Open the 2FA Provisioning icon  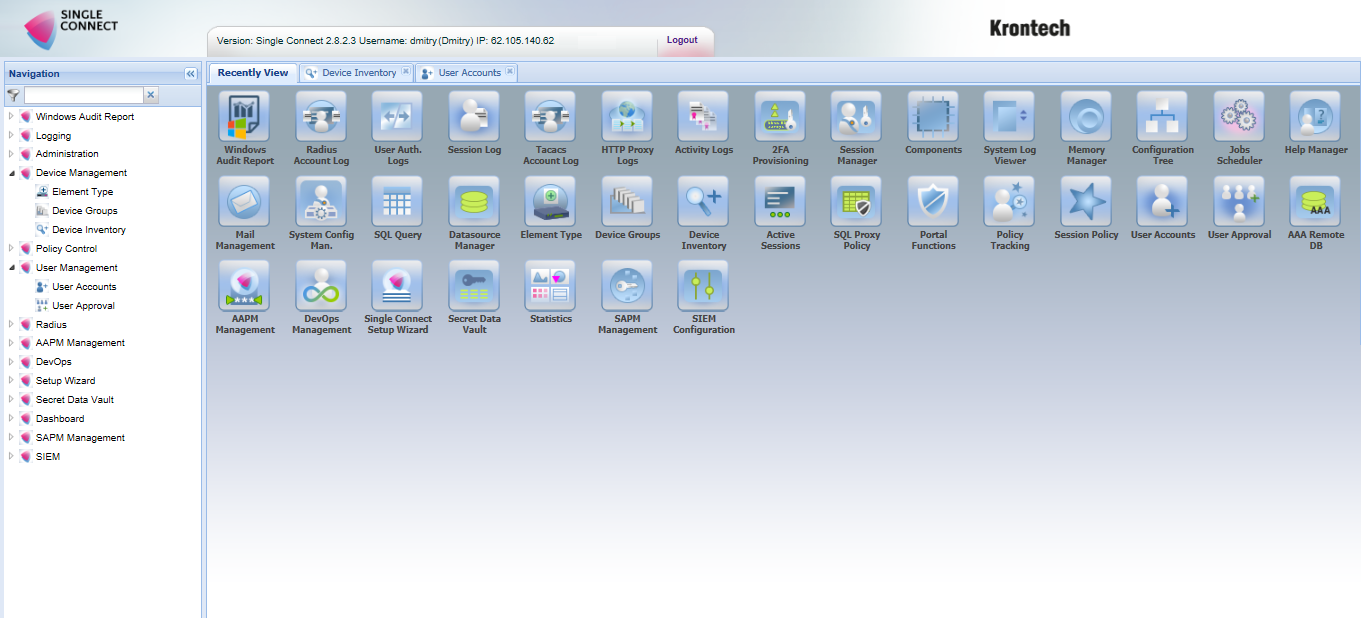point(780,117)
